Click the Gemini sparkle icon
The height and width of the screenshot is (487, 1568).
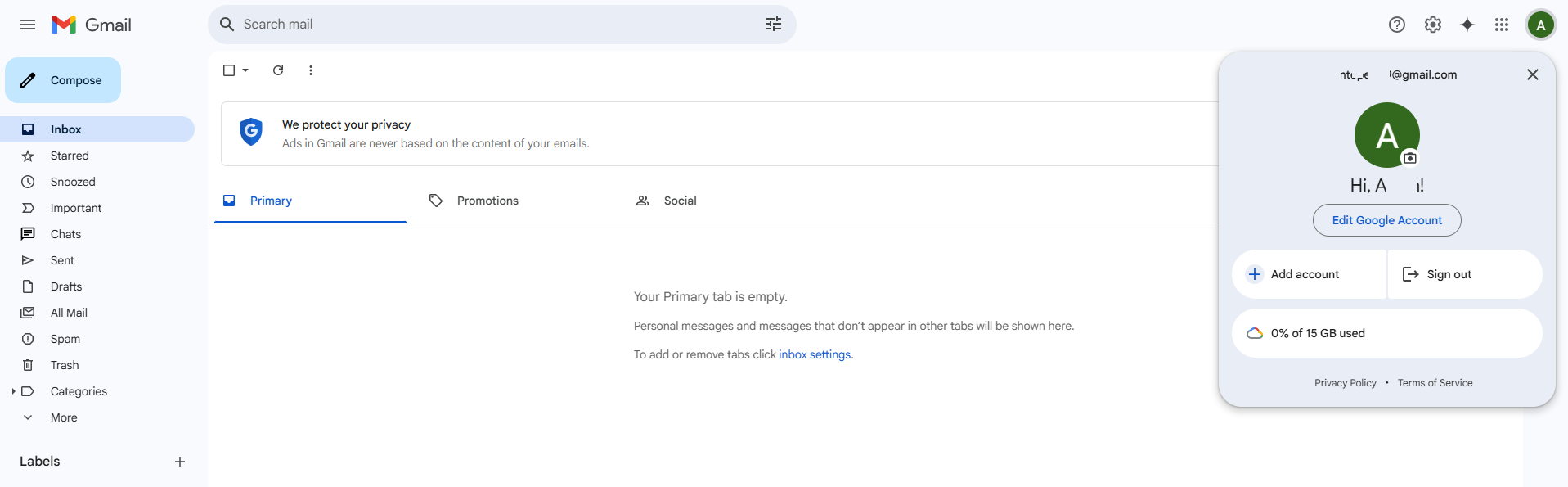[1467, 25]
